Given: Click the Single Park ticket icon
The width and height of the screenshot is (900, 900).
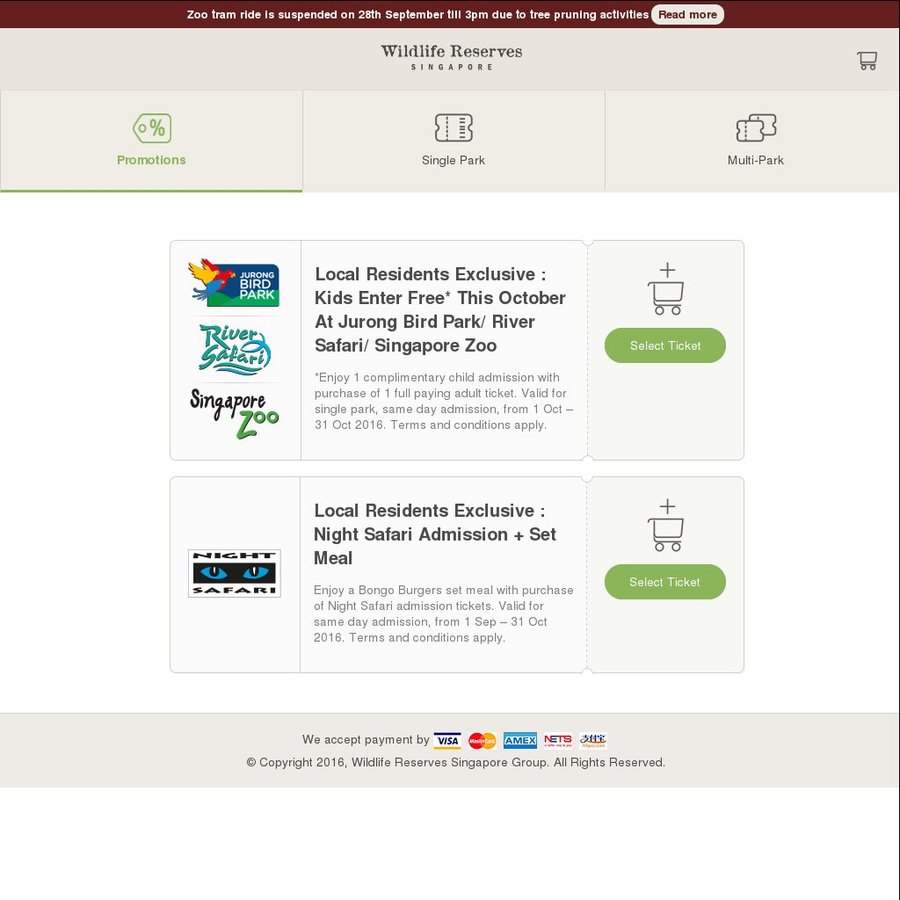Looking at the screenshot, I should click(x=453, y=127).
